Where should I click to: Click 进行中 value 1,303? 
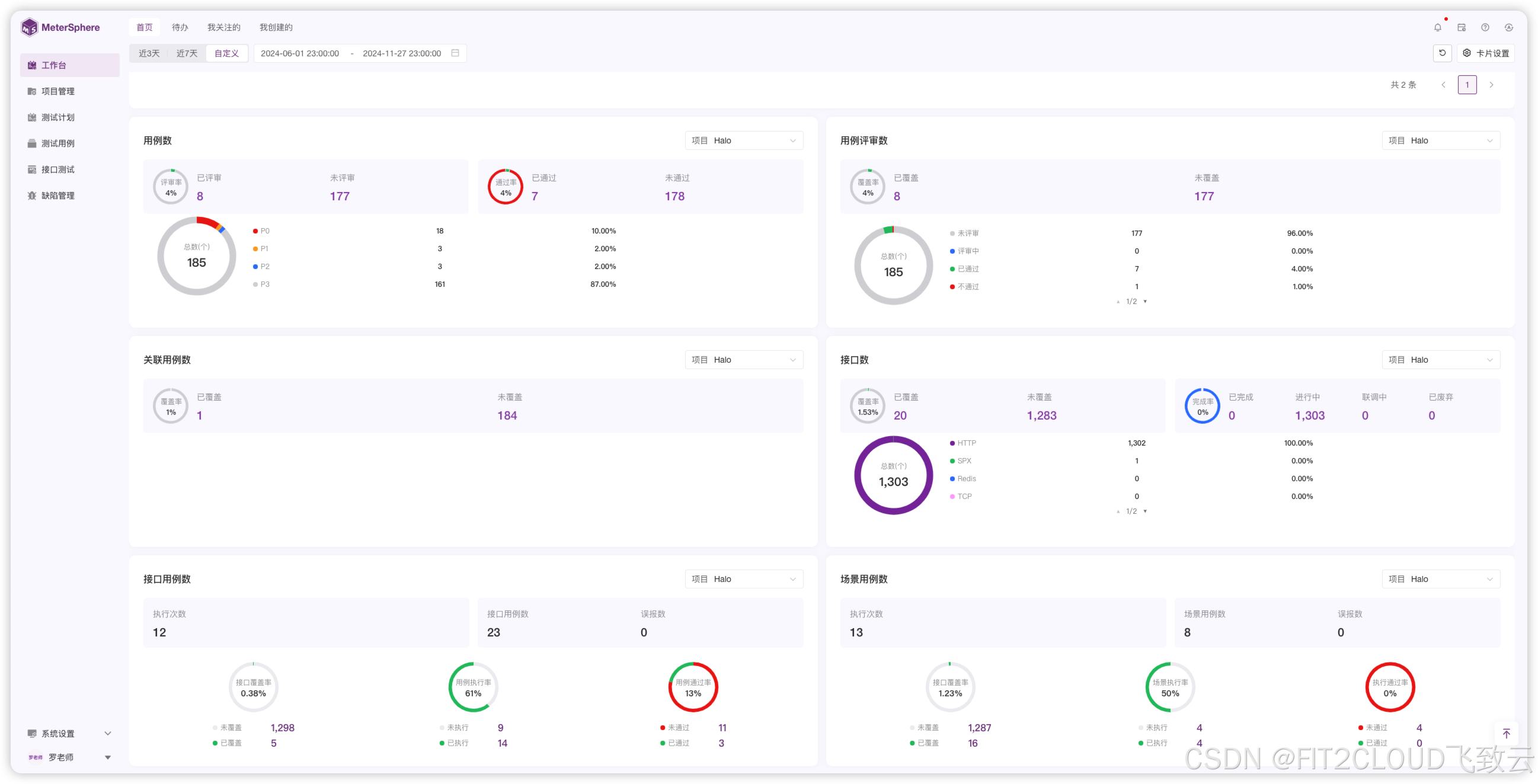click(1309, 415)
